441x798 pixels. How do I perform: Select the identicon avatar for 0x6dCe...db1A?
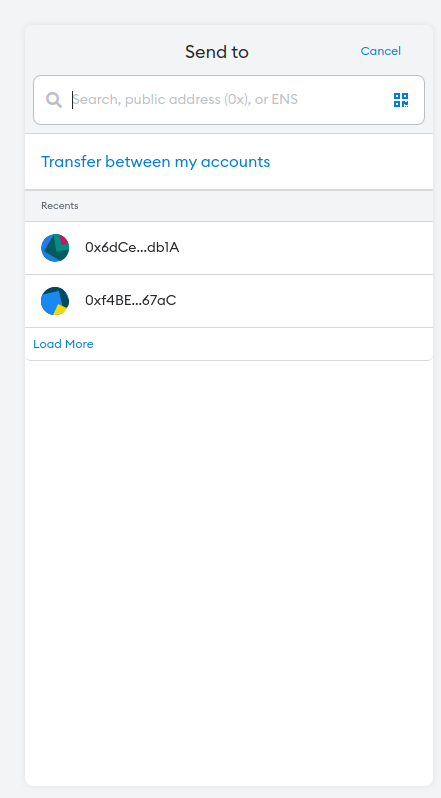(x=55, y=248)
